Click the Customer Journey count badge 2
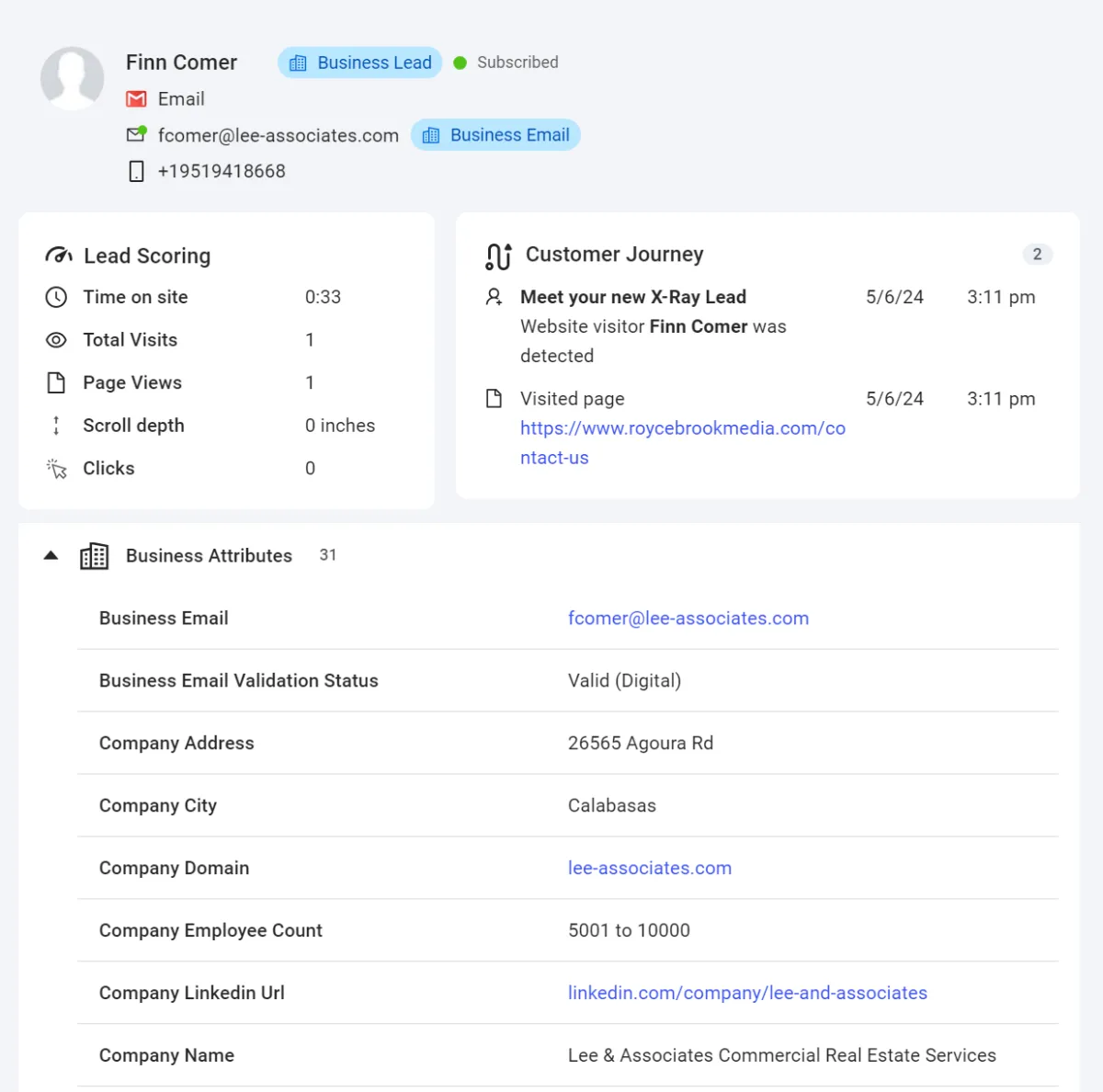Viewport: 1103px width, 1092px height. (x=1037, y=255)
